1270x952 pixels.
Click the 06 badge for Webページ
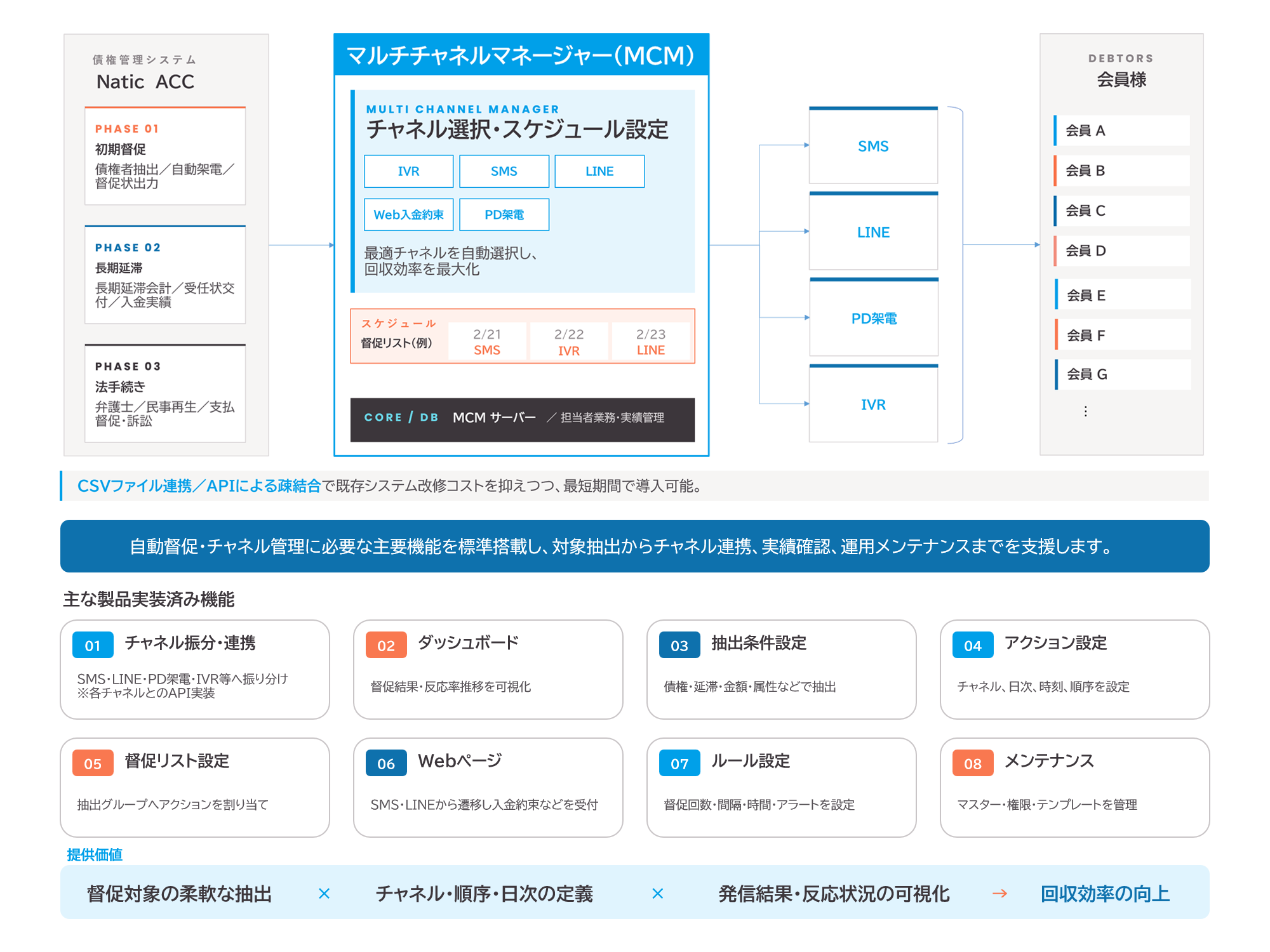(386, 764)
